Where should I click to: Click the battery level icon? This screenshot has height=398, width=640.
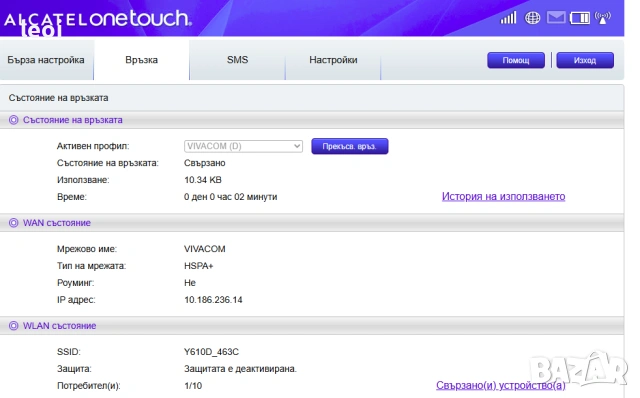pyautogui.click(x=580, y=18)
